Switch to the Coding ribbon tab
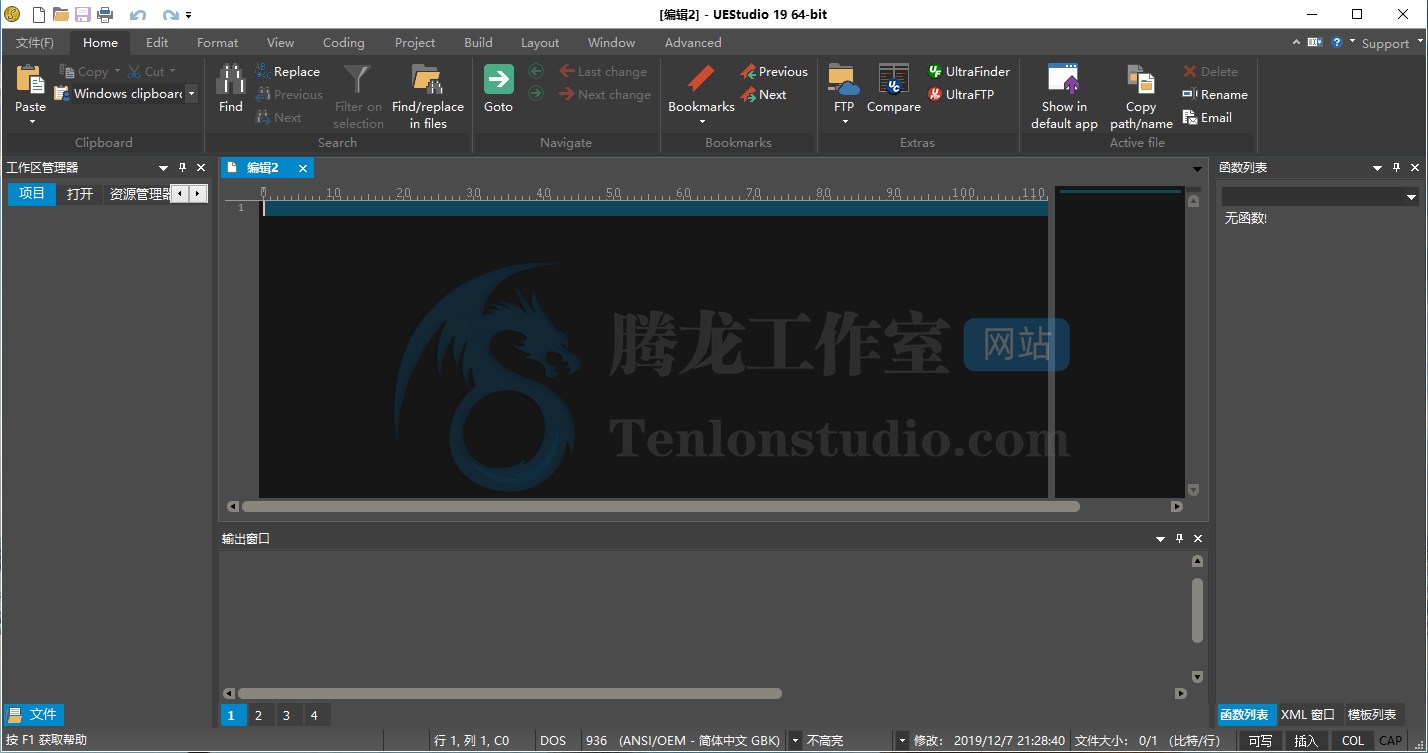Image resolution: width=1428 pixels, height=753 pixels. tap(343, 43)
